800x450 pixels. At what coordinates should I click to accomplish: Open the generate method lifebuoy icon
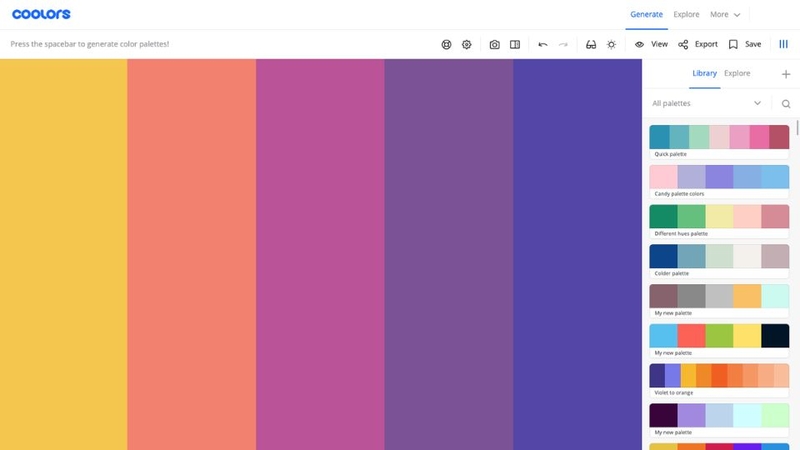[x=446, y=44]
